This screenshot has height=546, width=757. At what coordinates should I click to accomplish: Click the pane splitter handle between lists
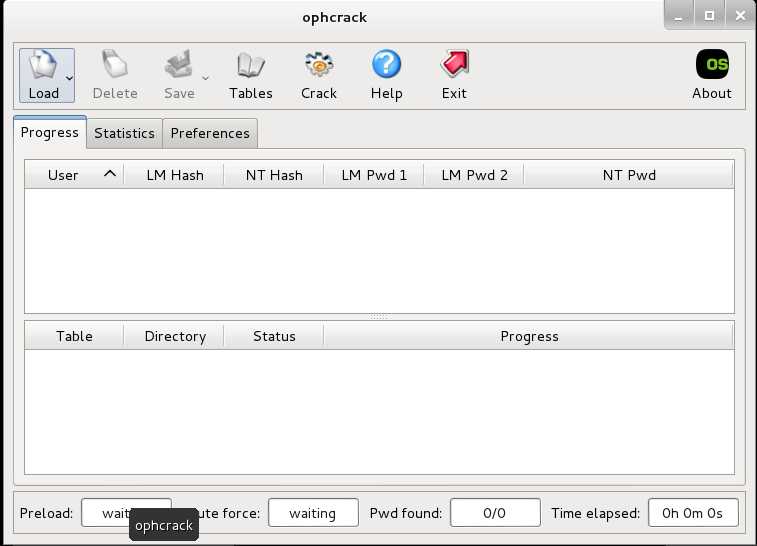tap(379, 317)
